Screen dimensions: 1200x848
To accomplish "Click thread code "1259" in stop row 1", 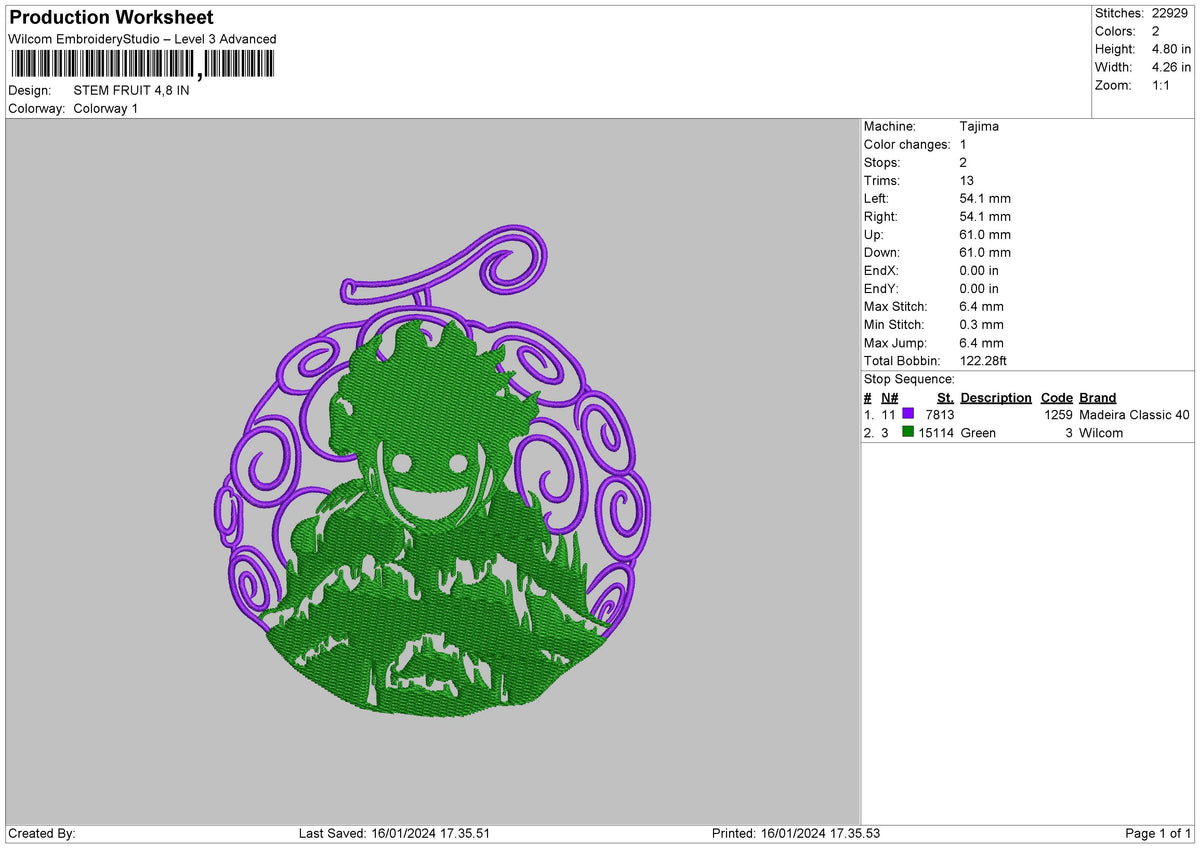I will click(x=1058, y=414).
